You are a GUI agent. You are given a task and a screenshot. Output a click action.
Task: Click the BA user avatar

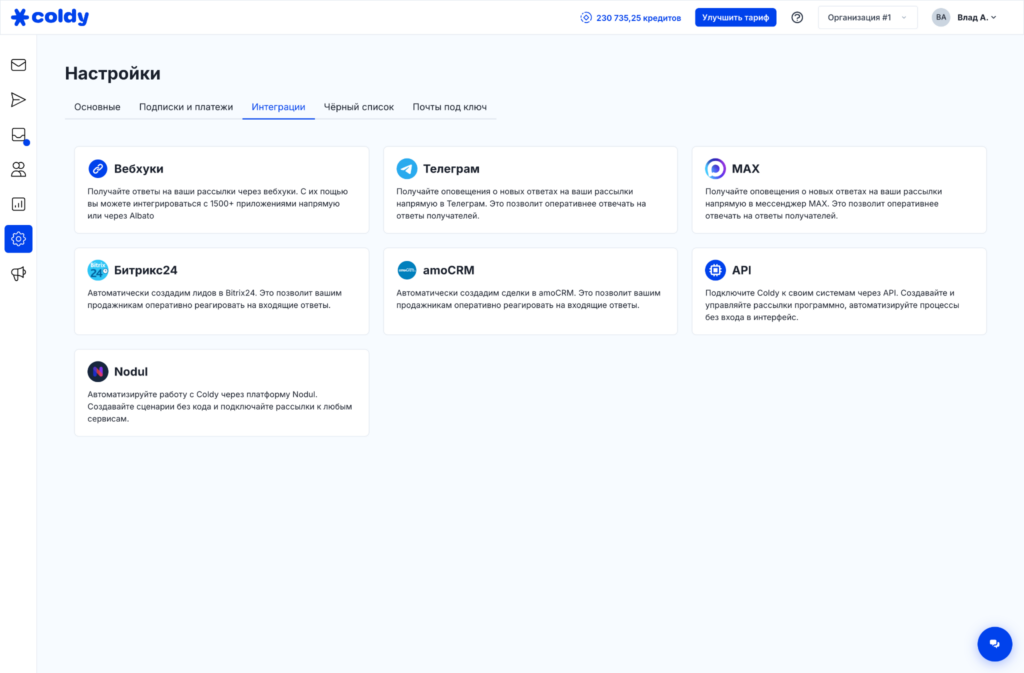(940, 18)
